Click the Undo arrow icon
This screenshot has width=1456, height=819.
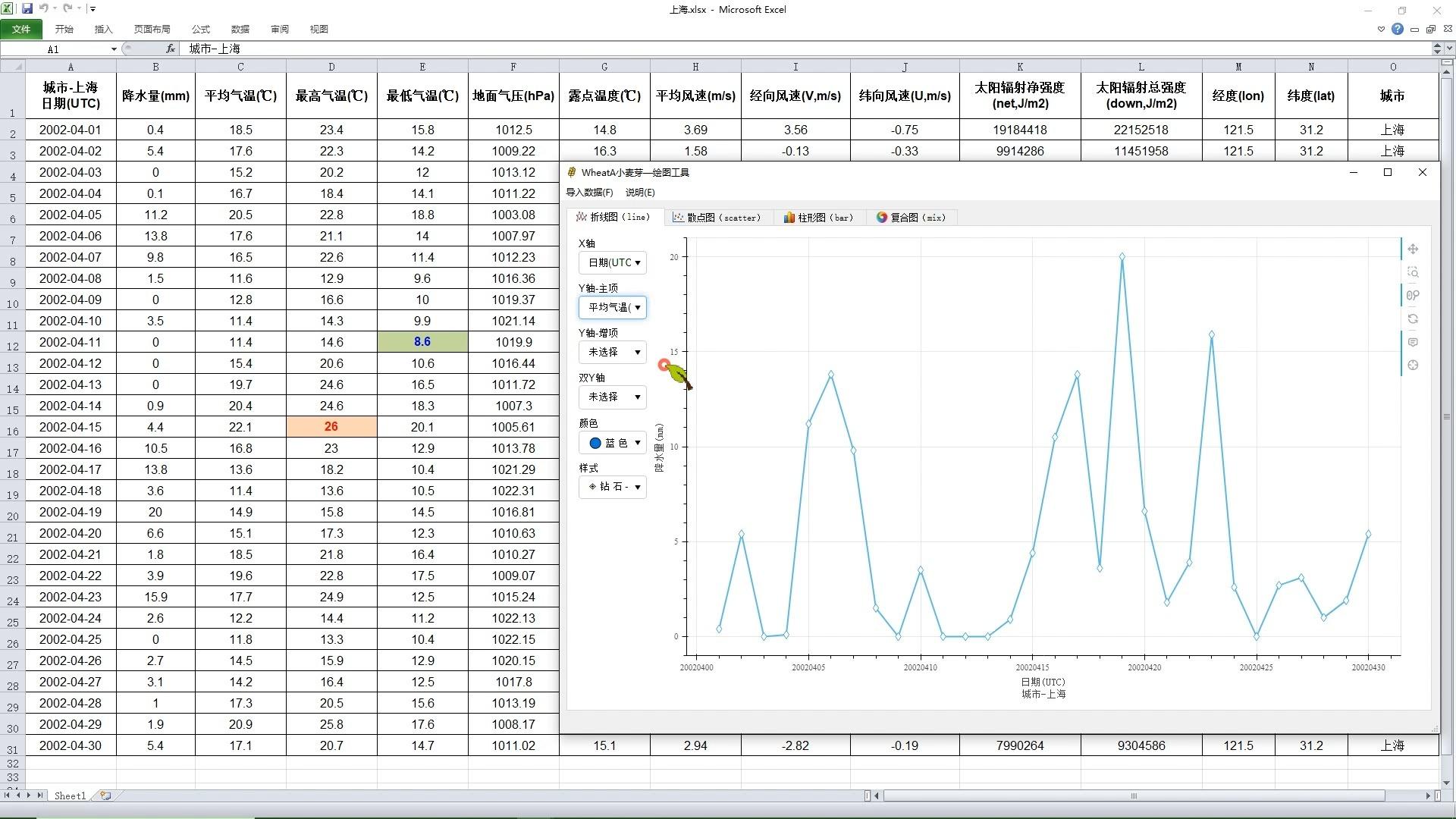point(44,8)
